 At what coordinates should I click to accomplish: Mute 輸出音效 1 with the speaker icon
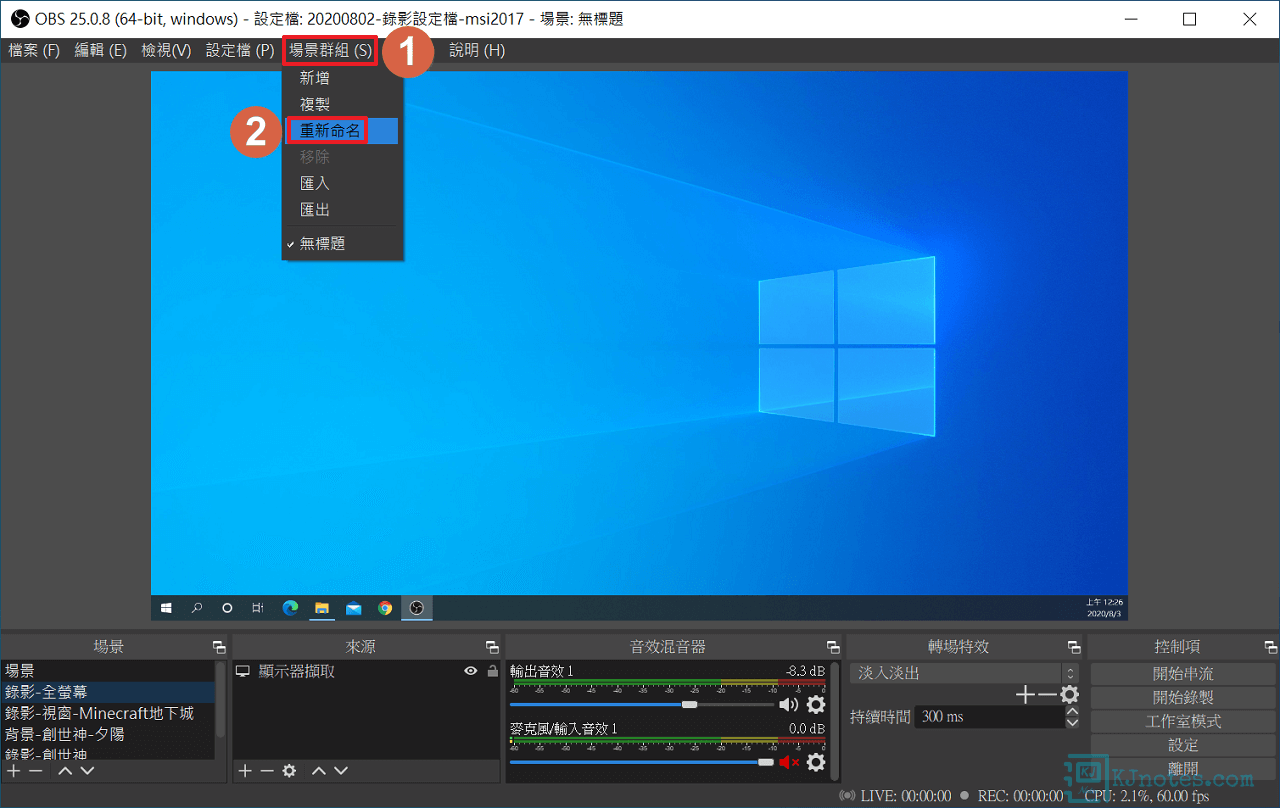coord(789,705)
